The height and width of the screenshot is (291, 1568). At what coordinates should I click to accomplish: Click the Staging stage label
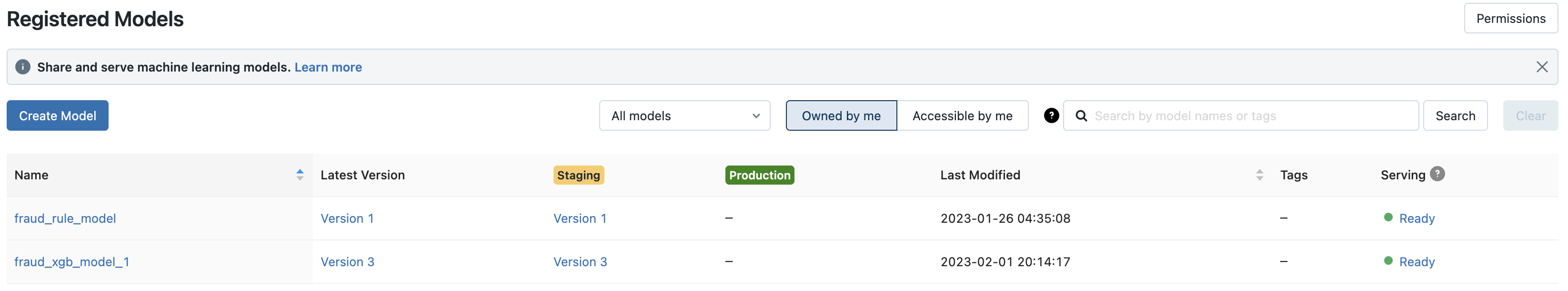click(578, 175)
